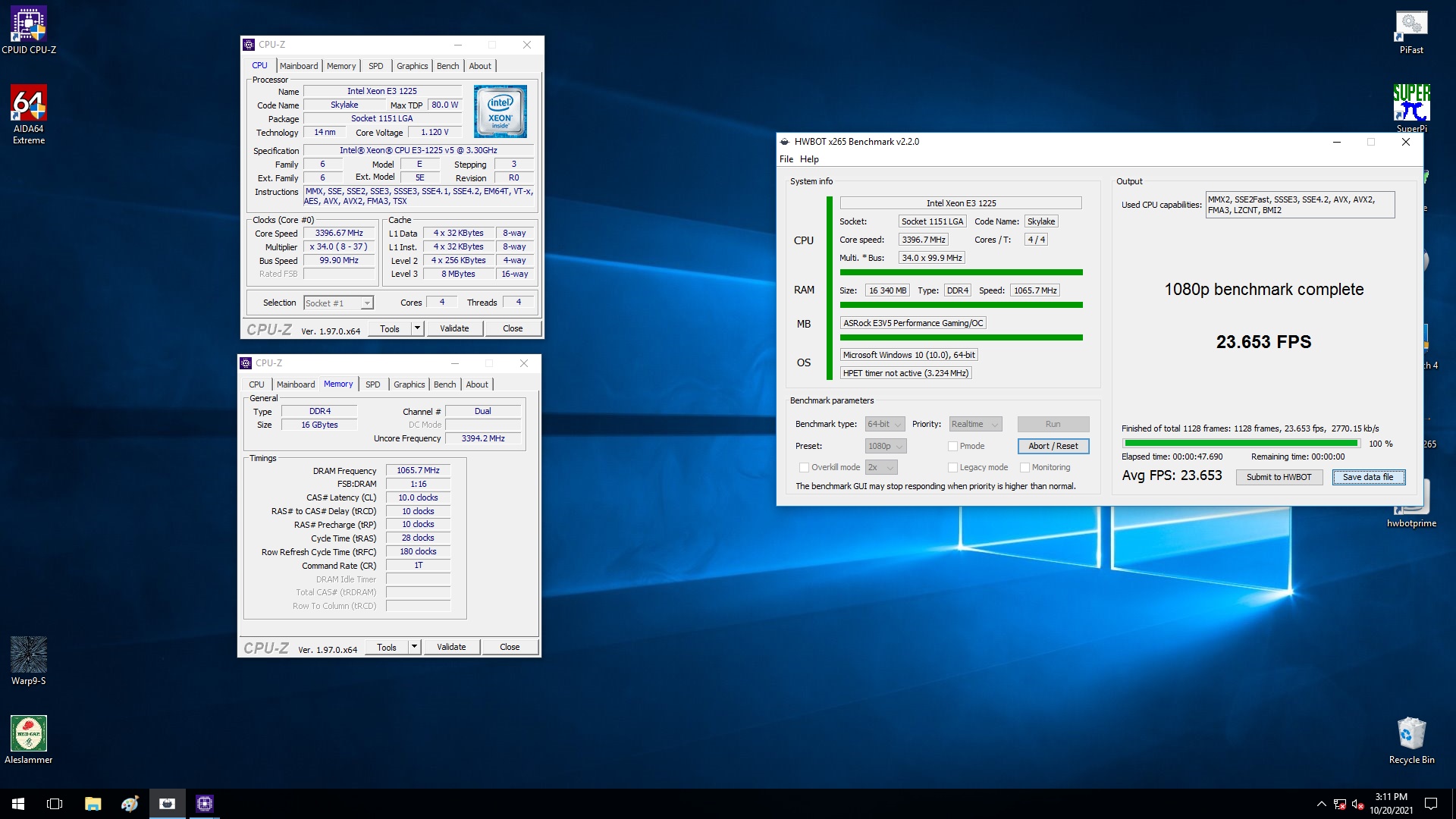1456x819 pixels.
Task: Expand Tools arrow in top CPU-Z window
Action: point(417,328)
